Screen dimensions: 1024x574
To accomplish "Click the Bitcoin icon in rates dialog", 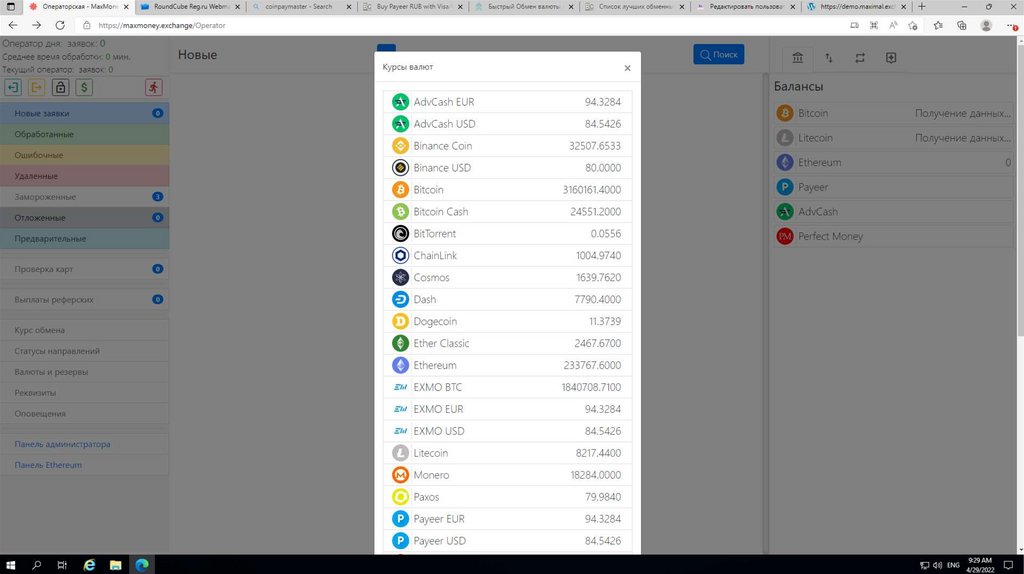I will click(400, 189).
